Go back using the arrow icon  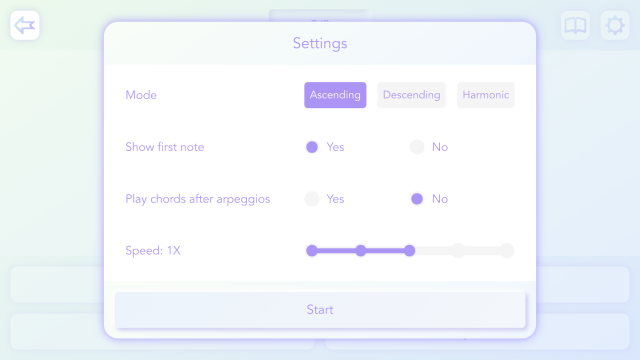click(x=25, y=25)
